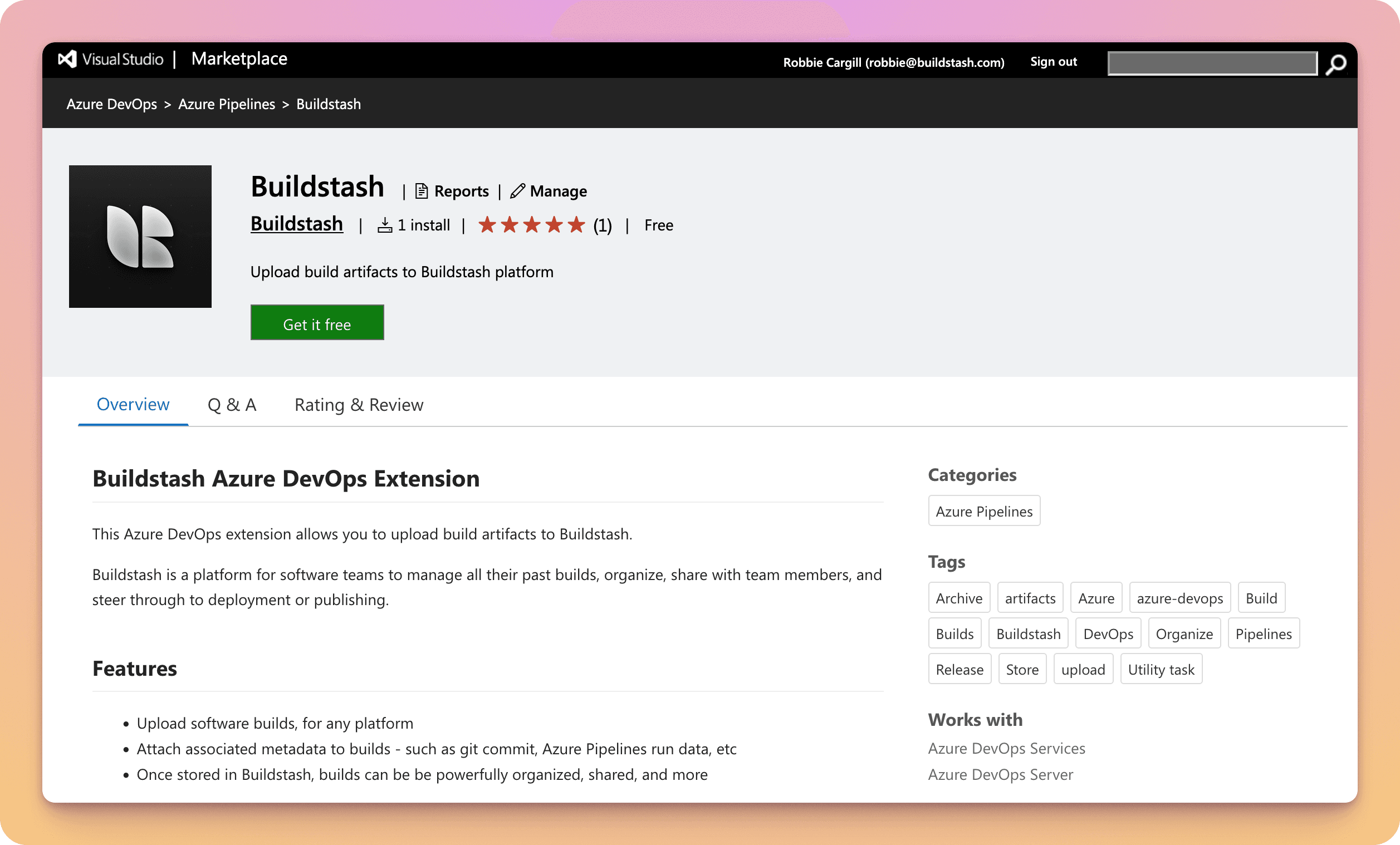Click the fifth red rating star
The width and height of the screenshot is (1400, 845).
click(576, 224)
